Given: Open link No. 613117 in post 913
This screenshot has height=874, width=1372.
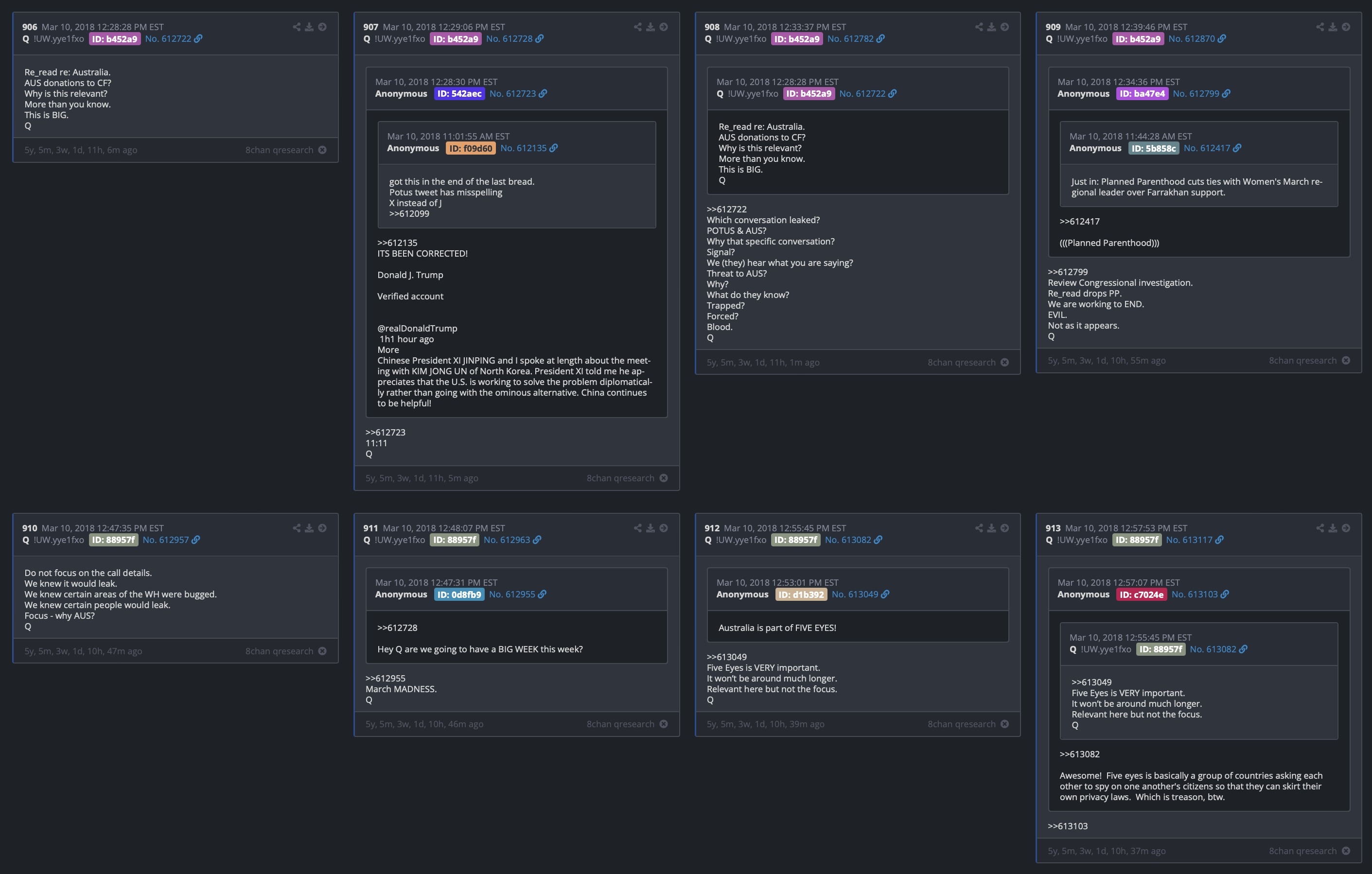Looking at the screenshot, I should click(1195, 540).
